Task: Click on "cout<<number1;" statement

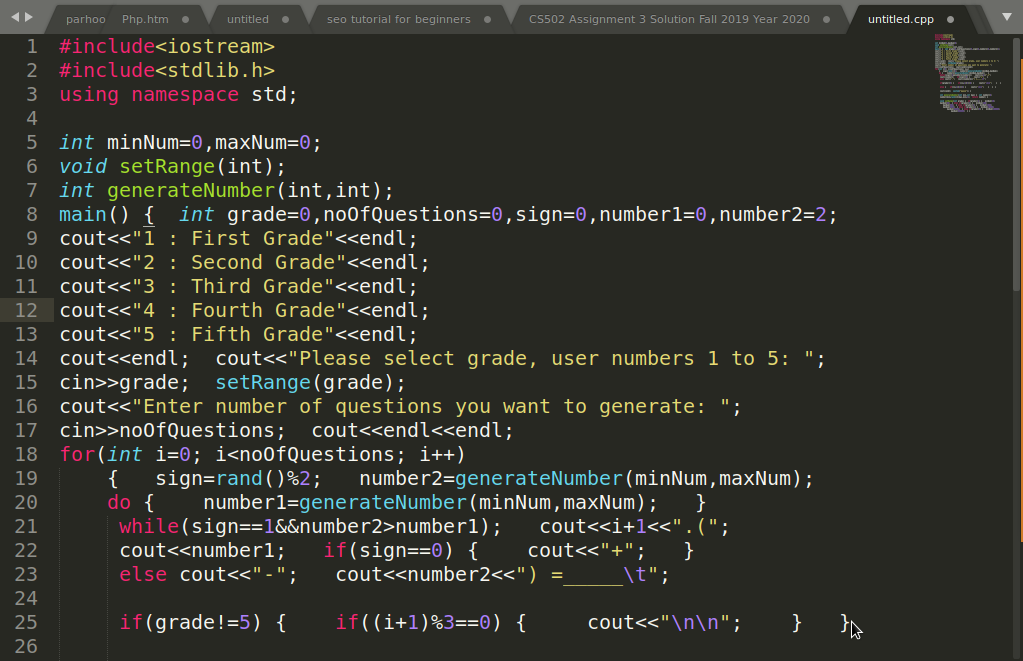Action: coord(202,551)
